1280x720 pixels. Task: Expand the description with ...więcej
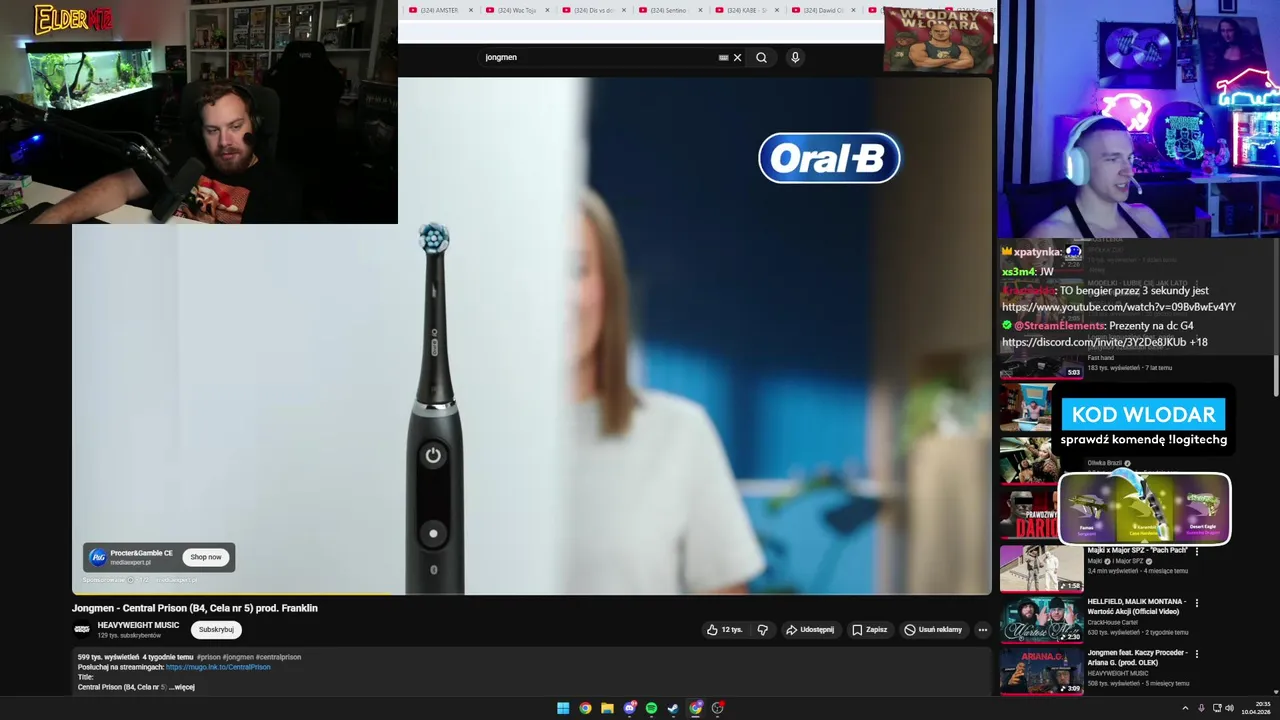click(182, 687)
